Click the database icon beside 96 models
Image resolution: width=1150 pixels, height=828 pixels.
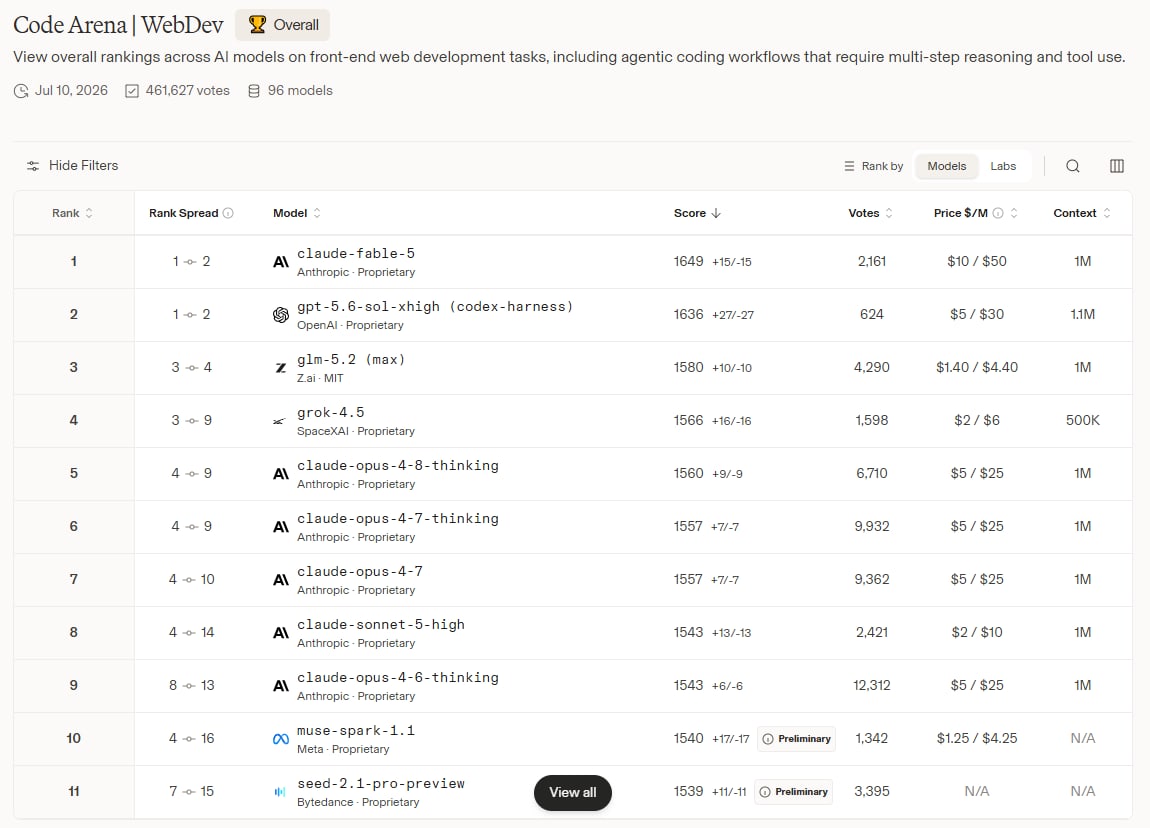click(x=254, y=91)
